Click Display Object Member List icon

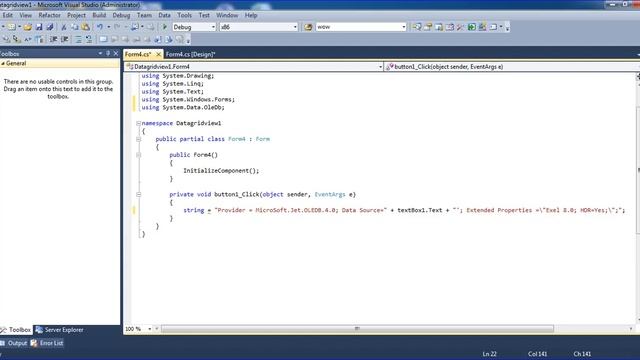pyautogui.click(x=7, y=39)
